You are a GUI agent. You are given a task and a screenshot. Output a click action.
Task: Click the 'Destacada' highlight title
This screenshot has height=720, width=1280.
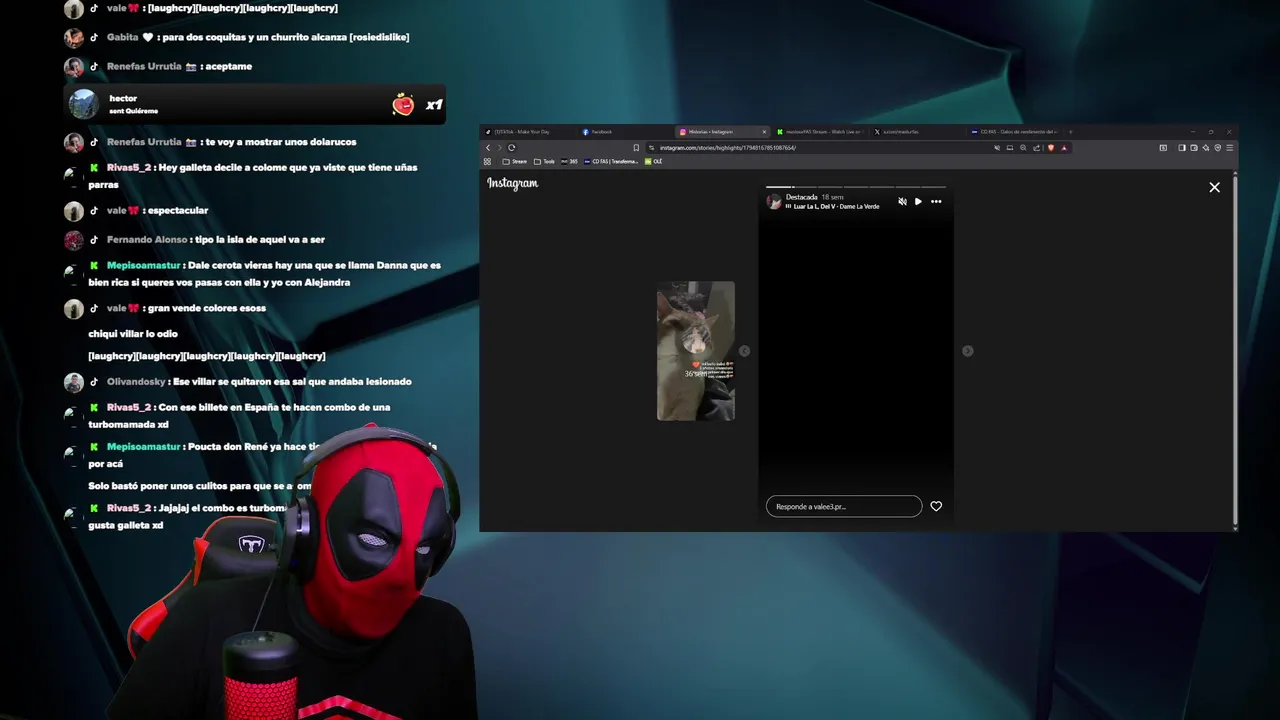[801, 197]
